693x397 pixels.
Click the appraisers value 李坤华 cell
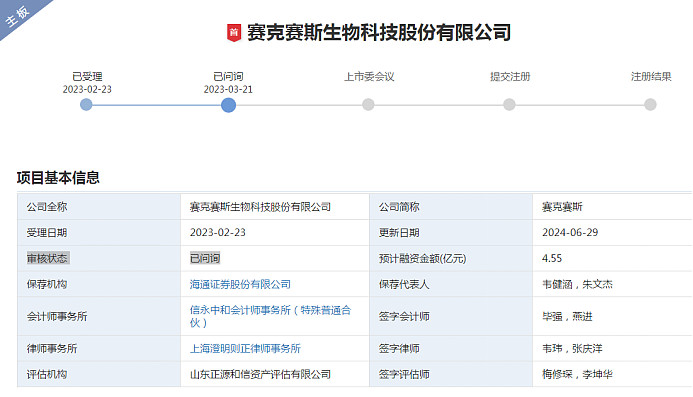point(613,374)
